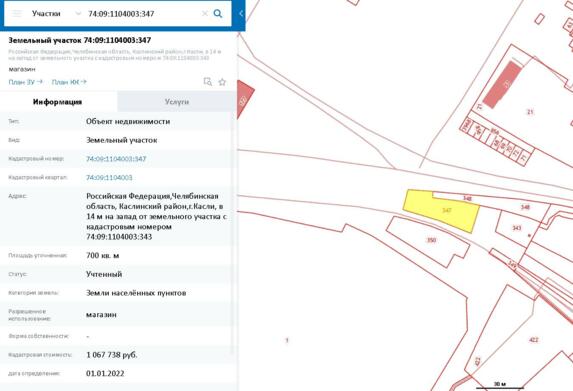This screenshot has width=573, height=391.
Task: Click the red building in parcel 21
Action: coord(502,85)
